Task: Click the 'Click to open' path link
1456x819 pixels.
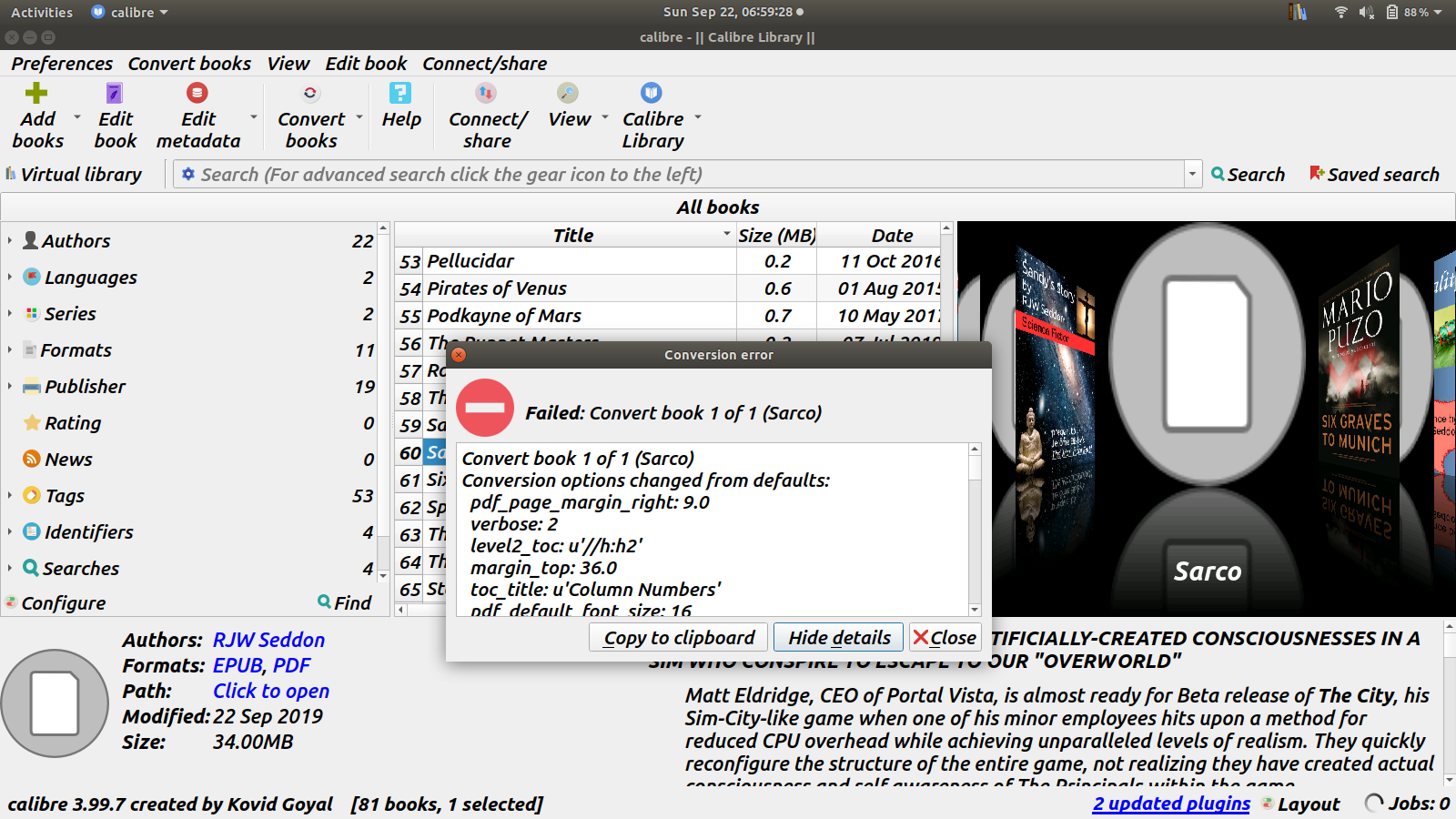Action: (271, 692)
